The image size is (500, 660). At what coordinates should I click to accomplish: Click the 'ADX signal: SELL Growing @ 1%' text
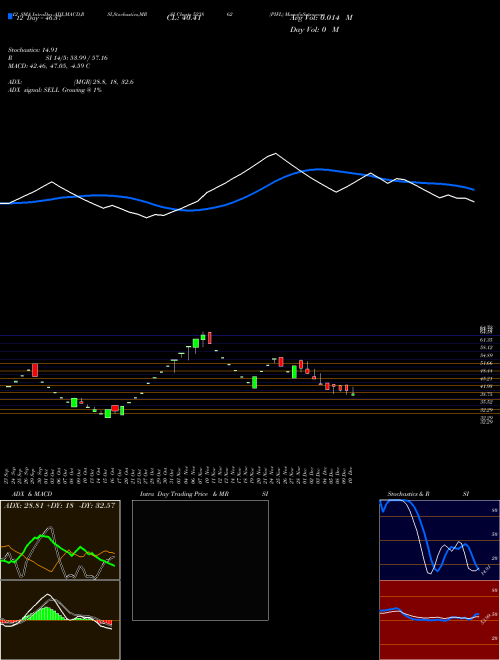pos(55,90)
